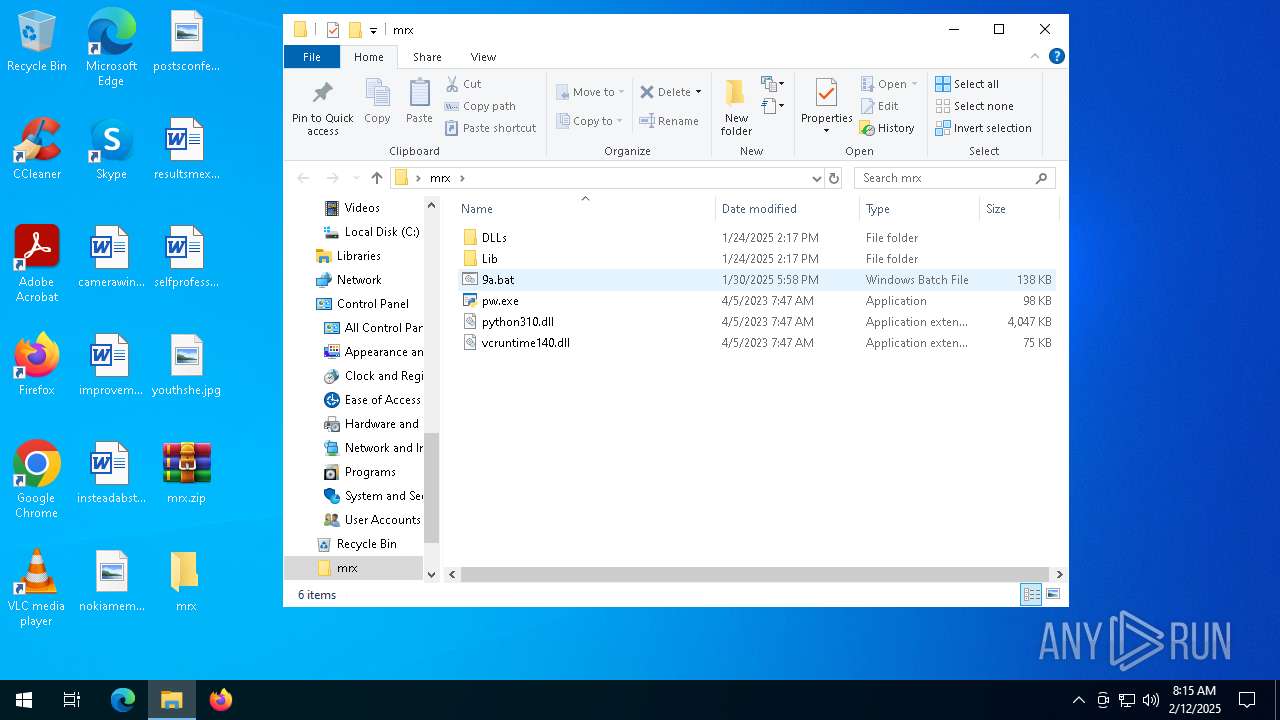
Task: Select the DLLs folder
Action: click(x=756, y=238)
